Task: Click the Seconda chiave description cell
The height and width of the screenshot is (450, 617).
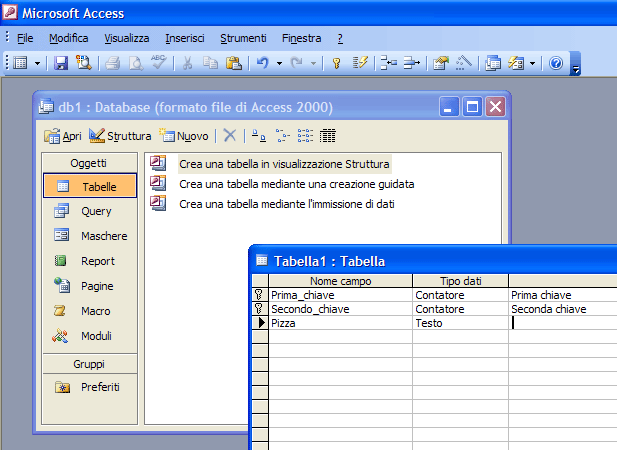Action: [563, 309]
